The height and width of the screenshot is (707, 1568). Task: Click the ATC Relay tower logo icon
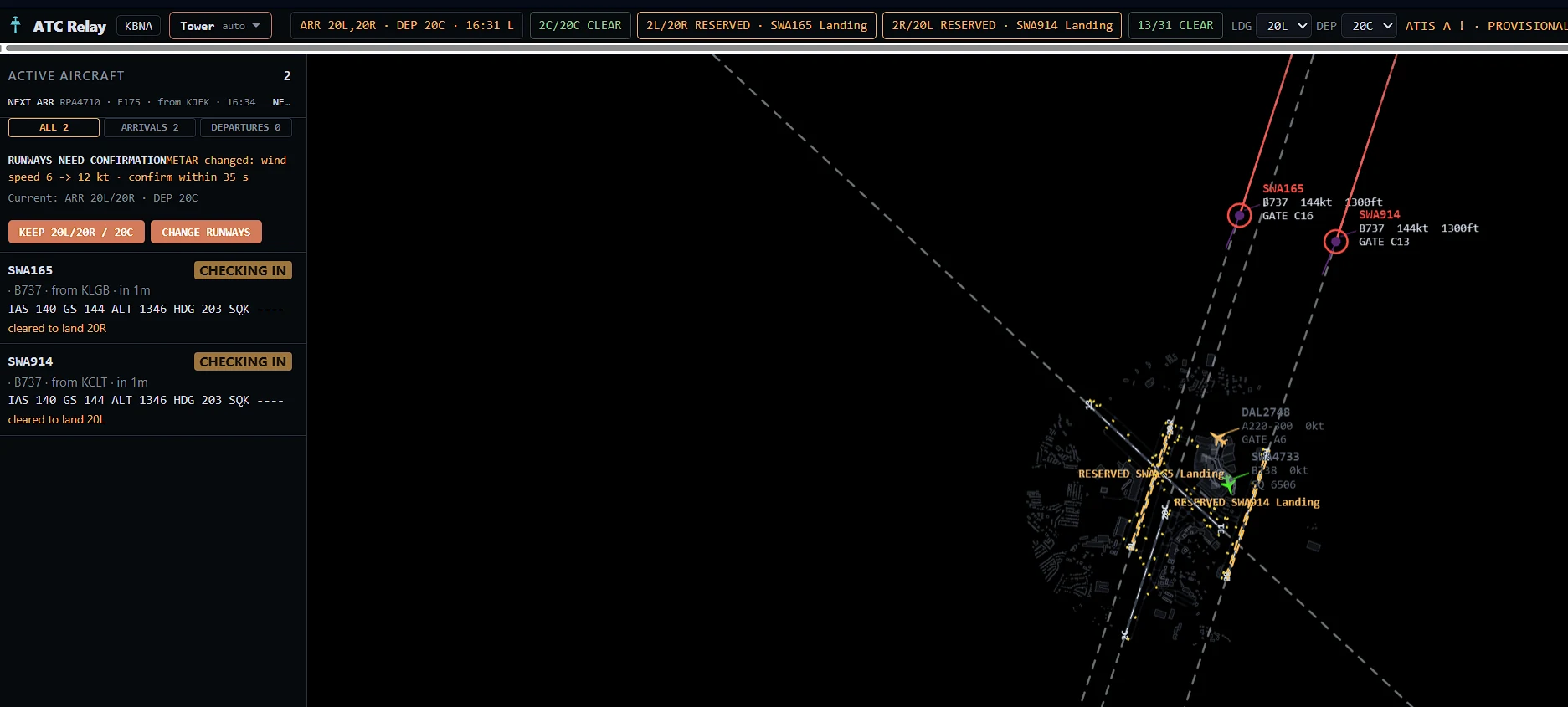point(15,25)
